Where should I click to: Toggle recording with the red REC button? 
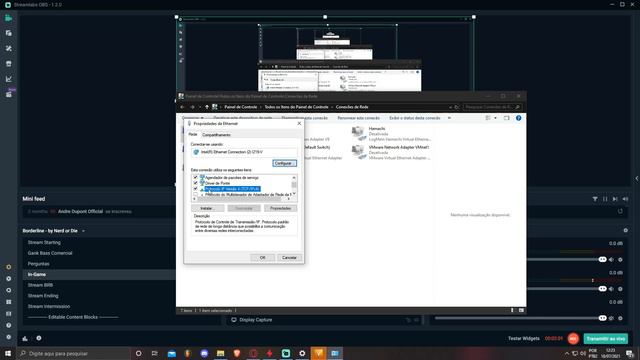[x=573, y=338]
